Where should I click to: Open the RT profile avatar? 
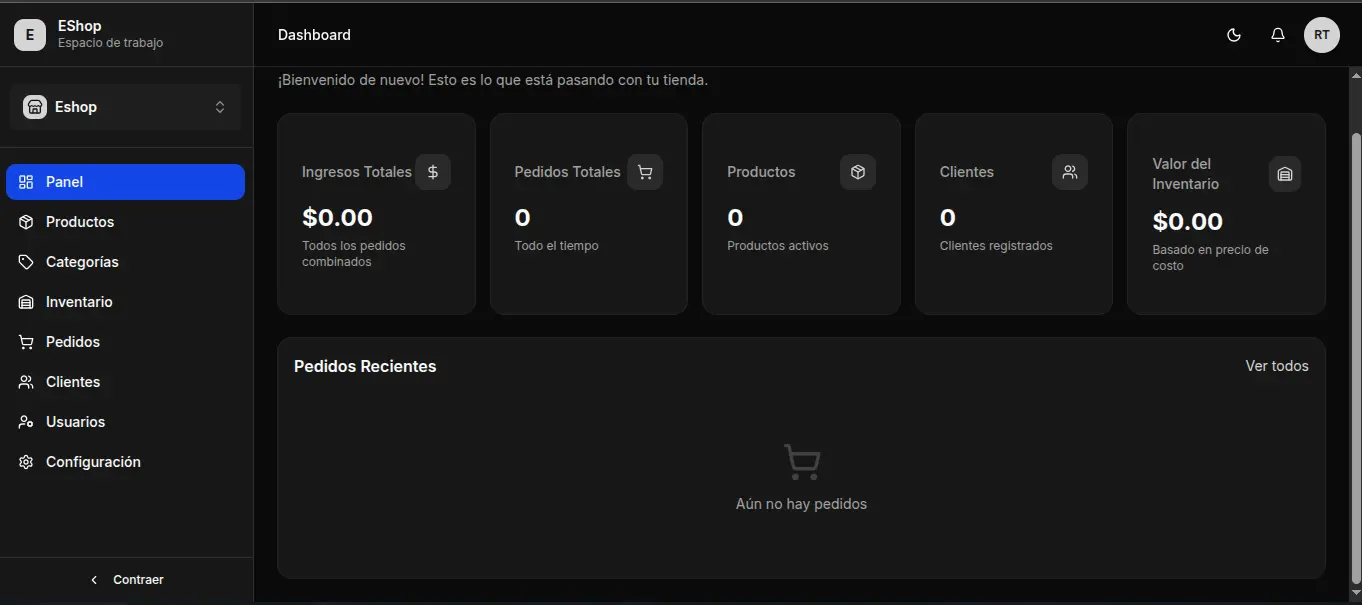1322,34
